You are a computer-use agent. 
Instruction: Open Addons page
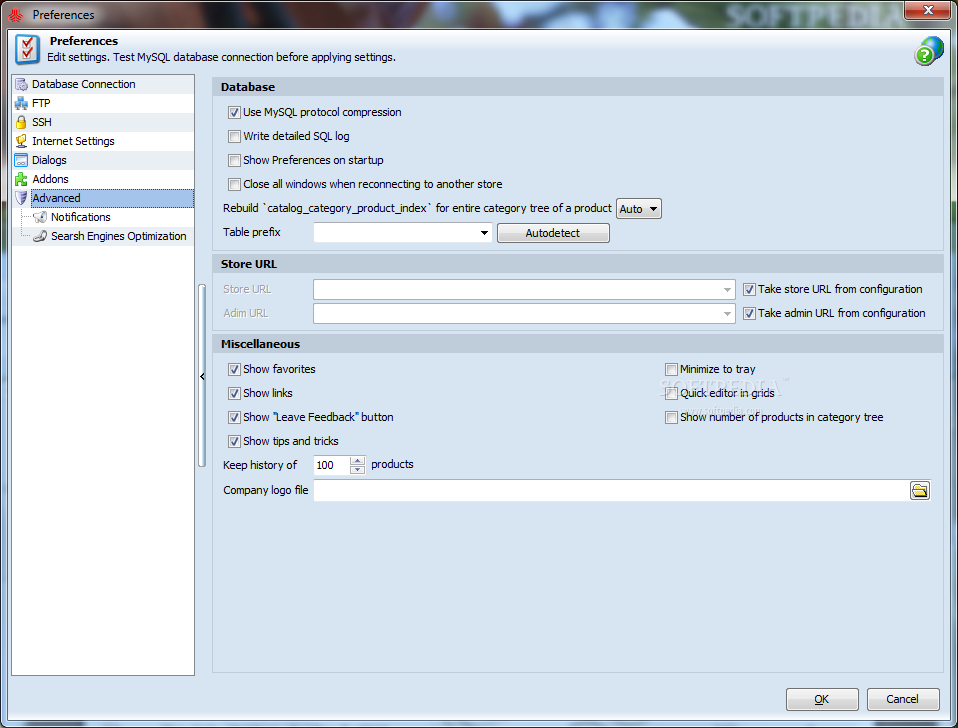click(x=50, y=179)
